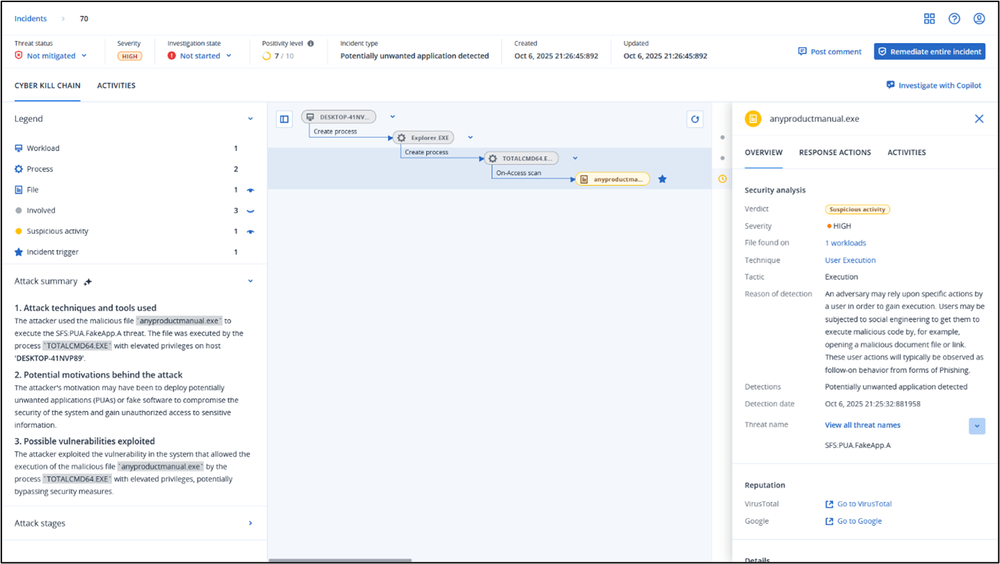
Task: Toggle visibility of Suspicious activity in legend
Action: pos(250,232)
